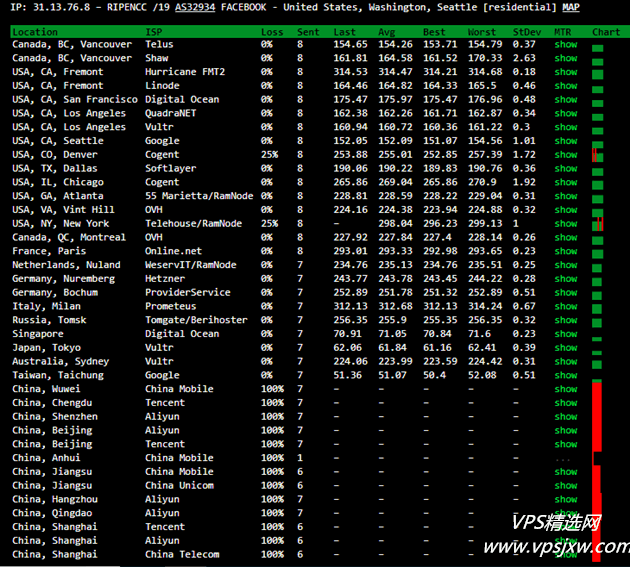Click the Worst column header
630x567 pixels.
coord(482,32)
